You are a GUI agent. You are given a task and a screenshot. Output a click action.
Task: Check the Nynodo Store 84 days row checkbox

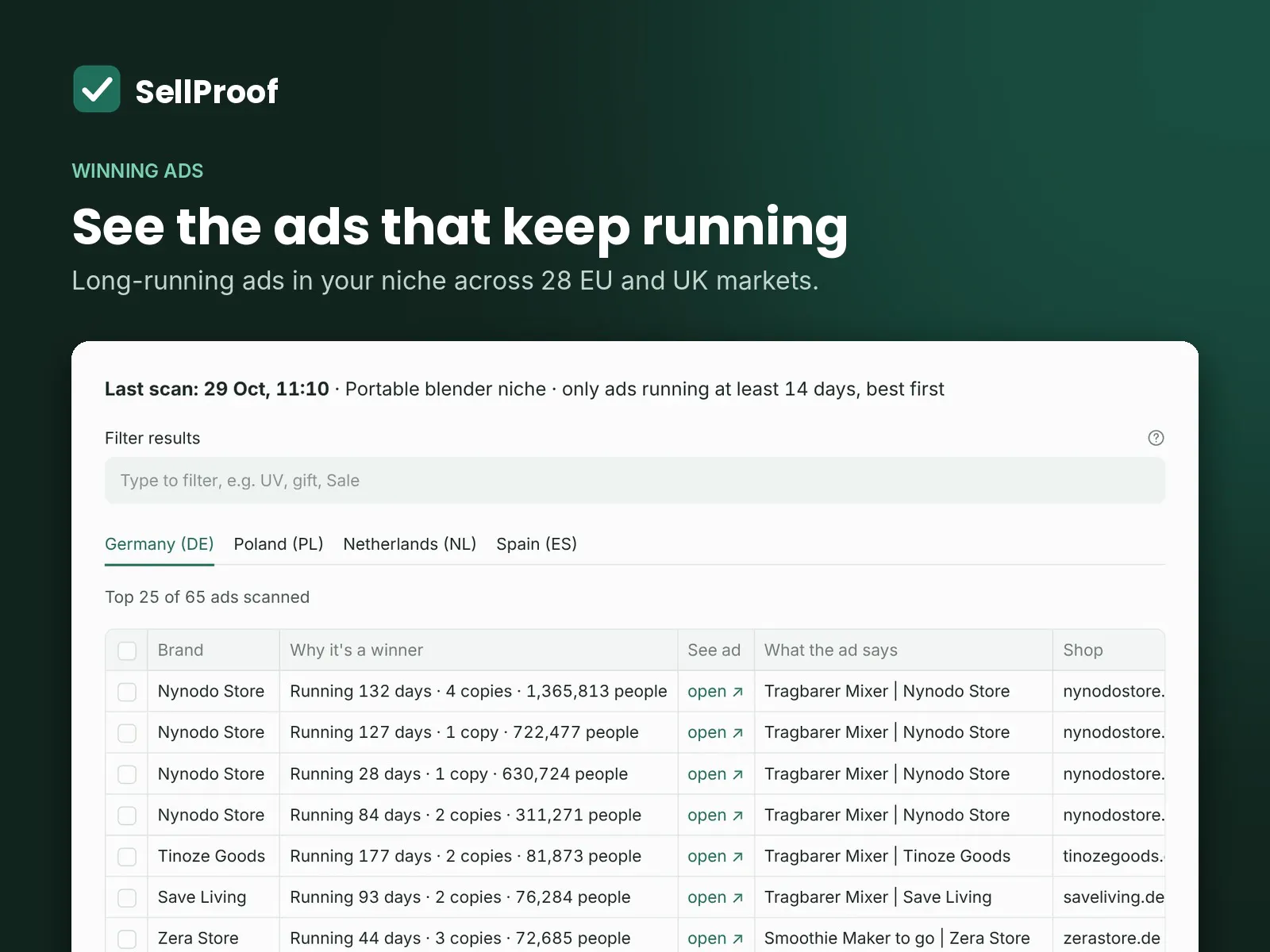click(x=127, y=816)
